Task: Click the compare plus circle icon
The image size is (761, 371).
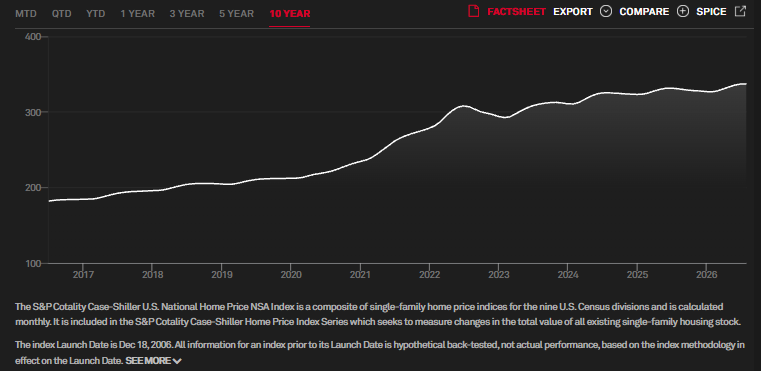Action: click(x=683, y=11)
